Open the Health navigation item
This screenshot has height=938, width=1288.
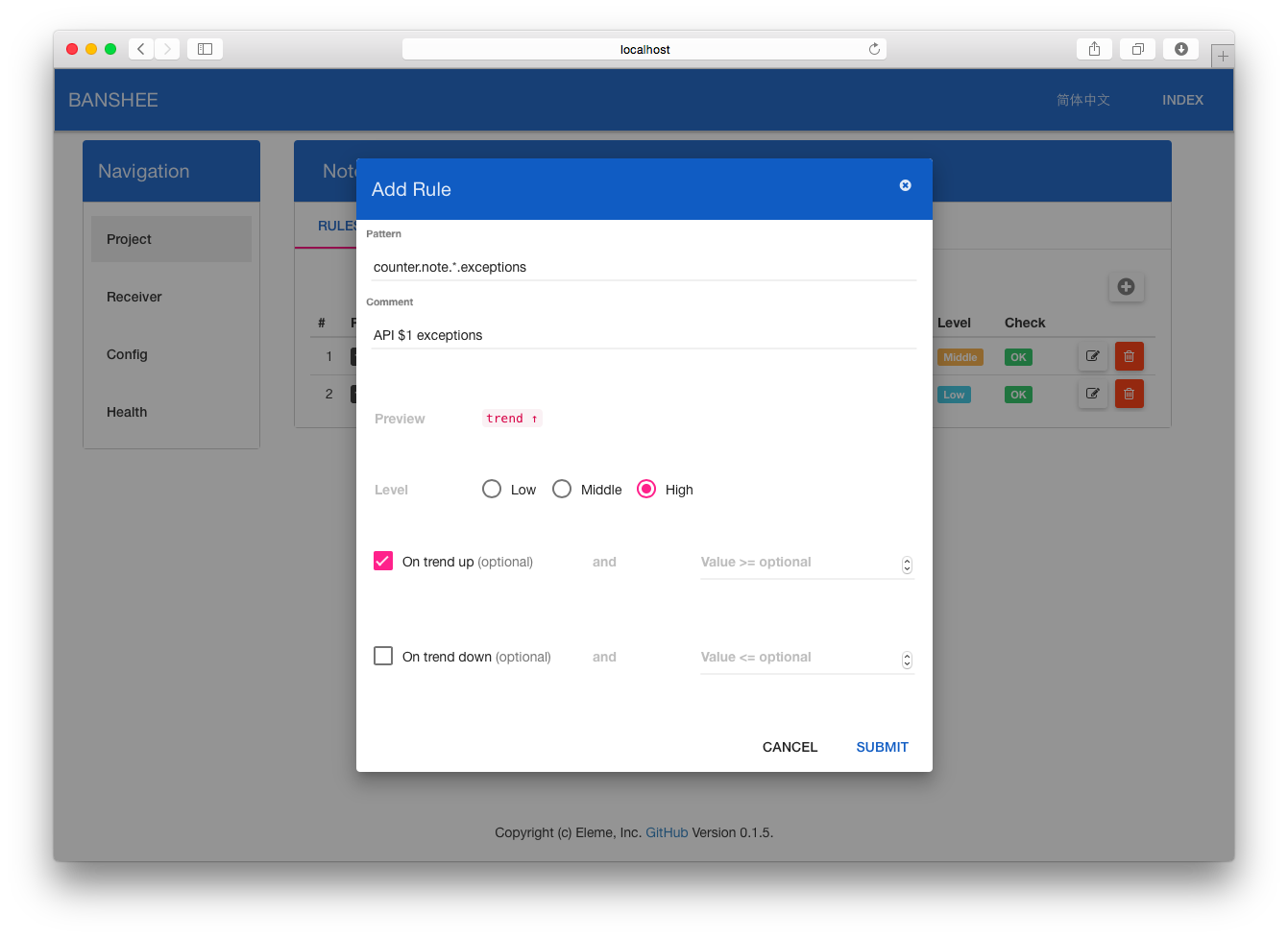[x=171, y=412]
